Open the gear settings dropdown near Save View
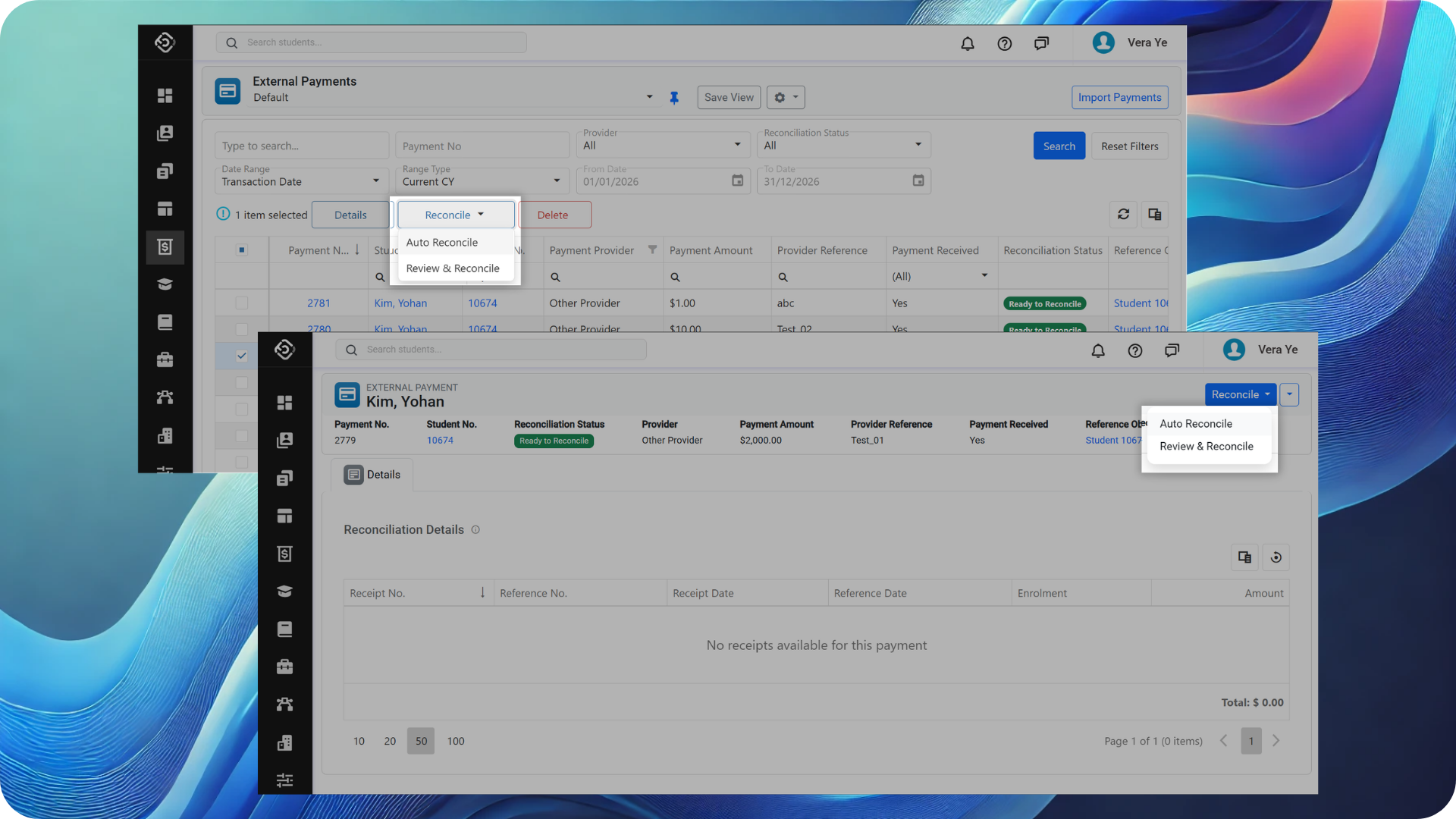 tap(786, 97)
